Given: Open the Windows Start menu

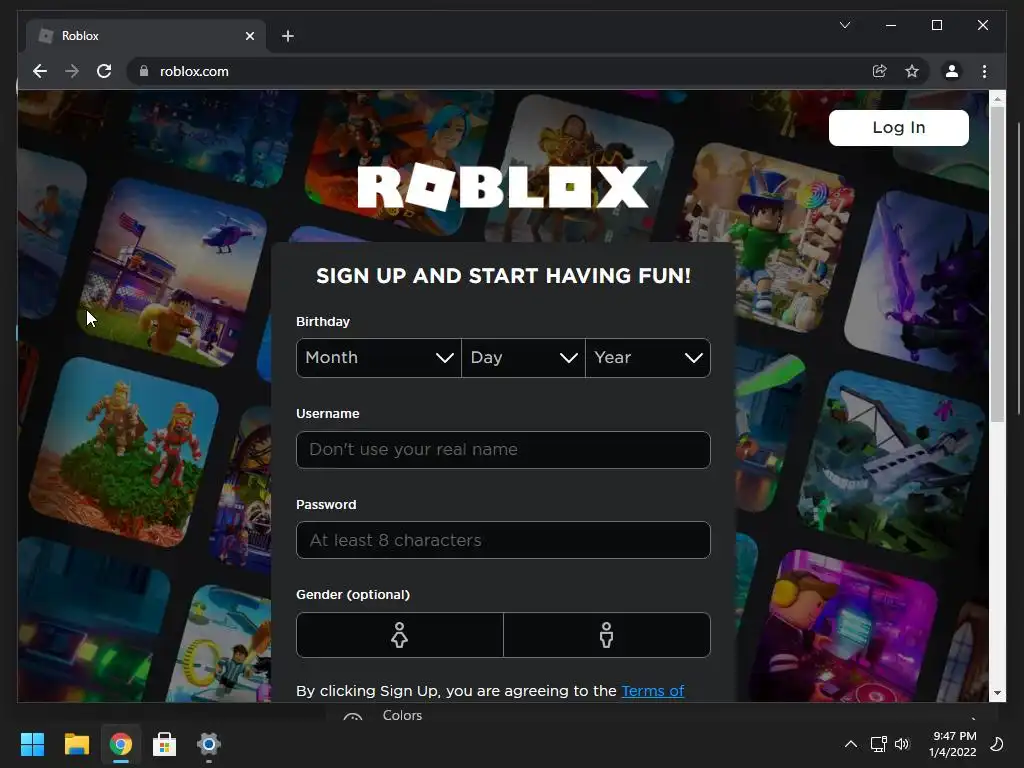Looking at the screenshot, I should click(x=32, y=744).
